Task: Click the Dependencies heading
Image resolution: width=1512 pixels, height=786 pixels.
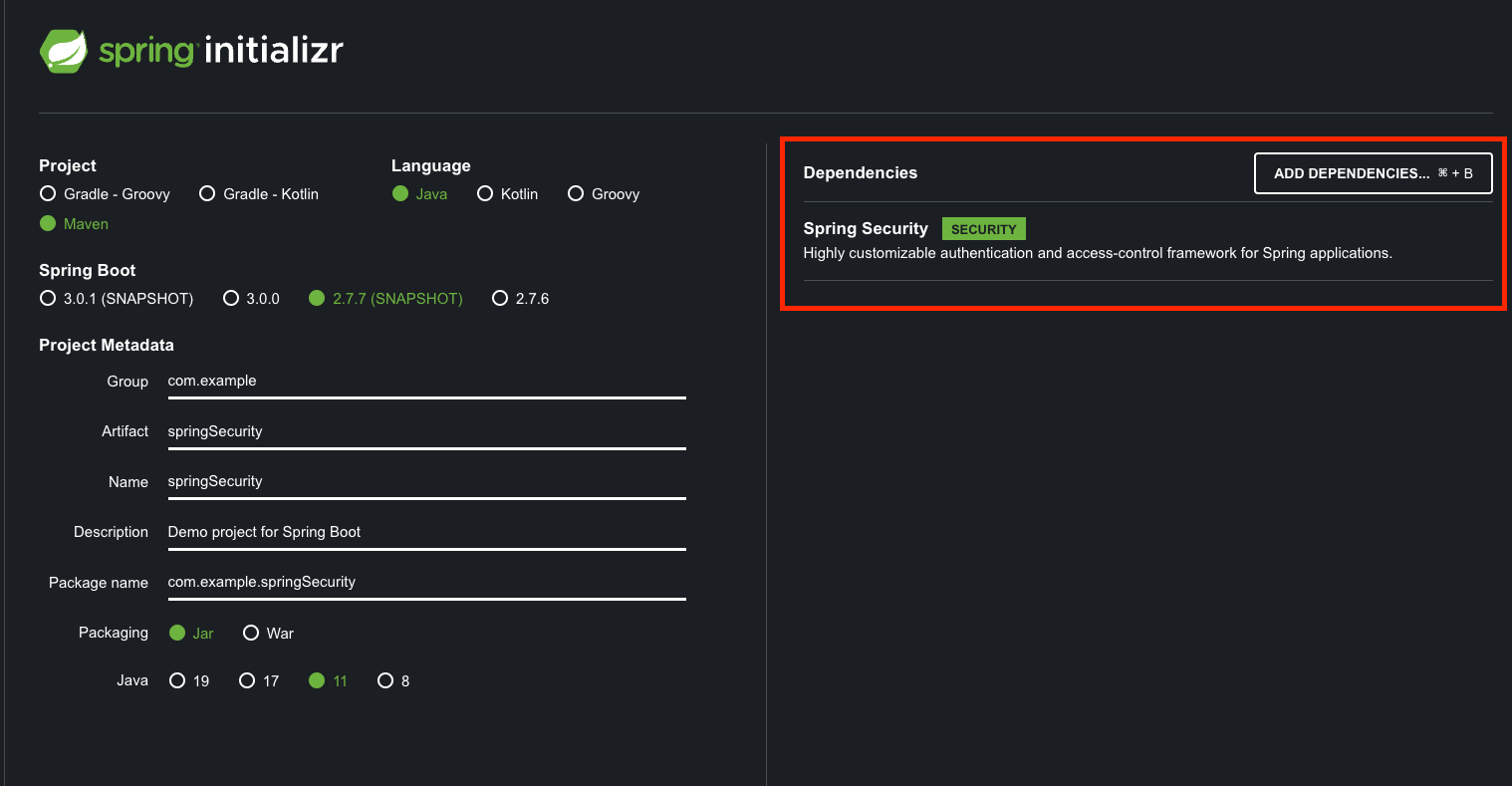Action: (860, 173)
